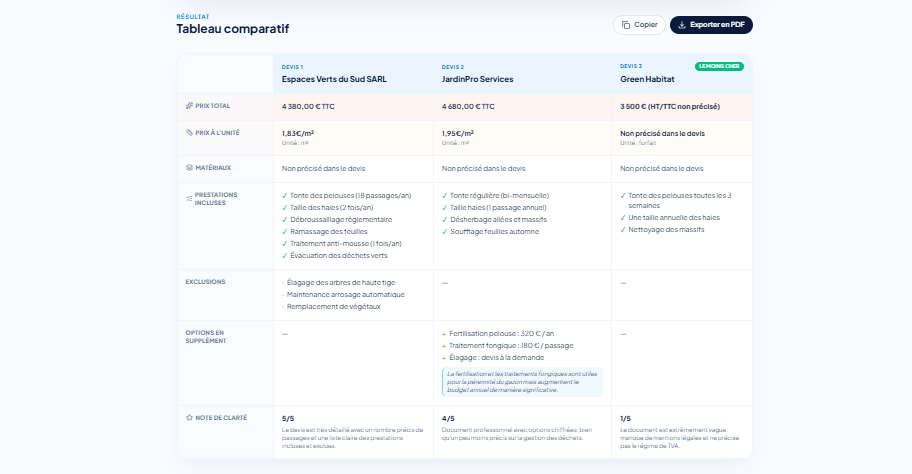Click 'Taille haies (1 passage annuel)'
Image resolution: width=912 pixels, height=474 pixels.
(x=498, y=208)
